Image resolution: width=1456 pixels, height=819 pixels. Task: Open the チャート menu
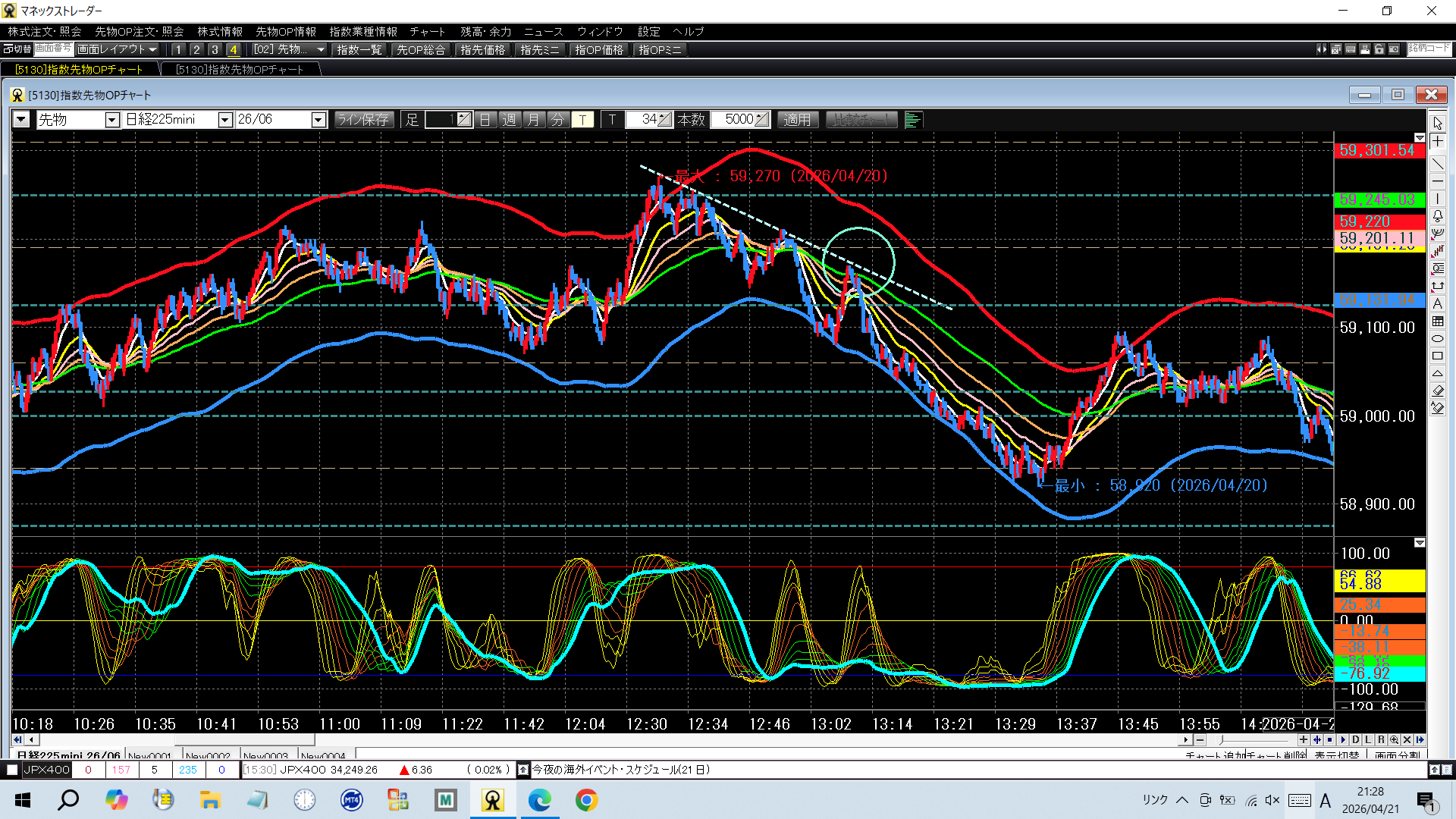click(427, 31)
